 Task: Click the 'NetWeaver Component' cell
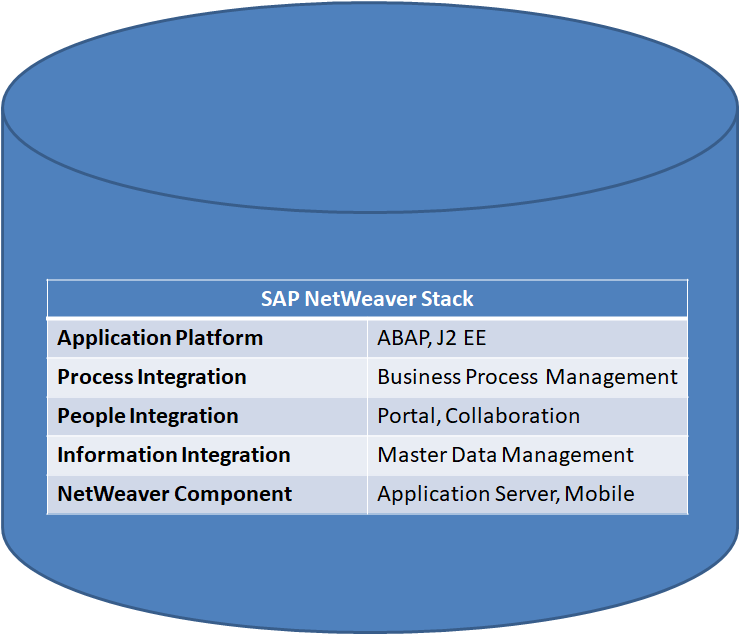(207, 494)
